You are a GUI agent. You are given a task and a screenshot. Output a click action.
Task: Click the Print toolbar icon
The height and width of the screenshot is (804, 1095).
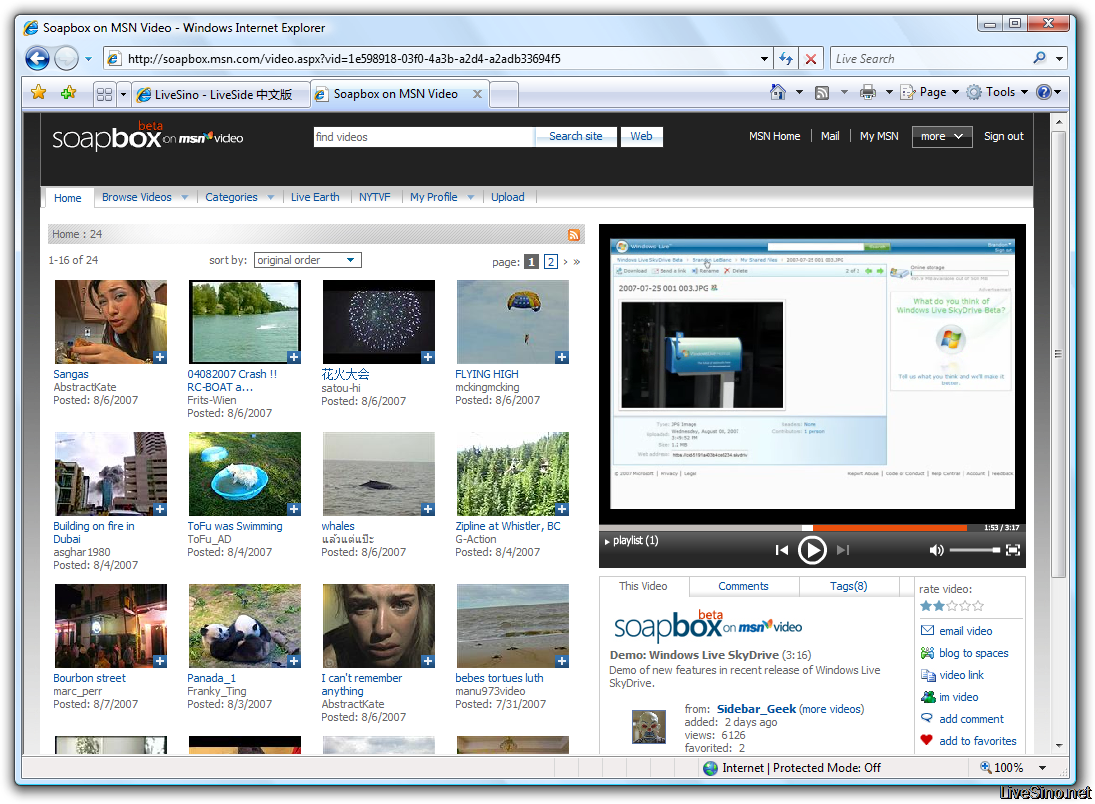(867, 92)
